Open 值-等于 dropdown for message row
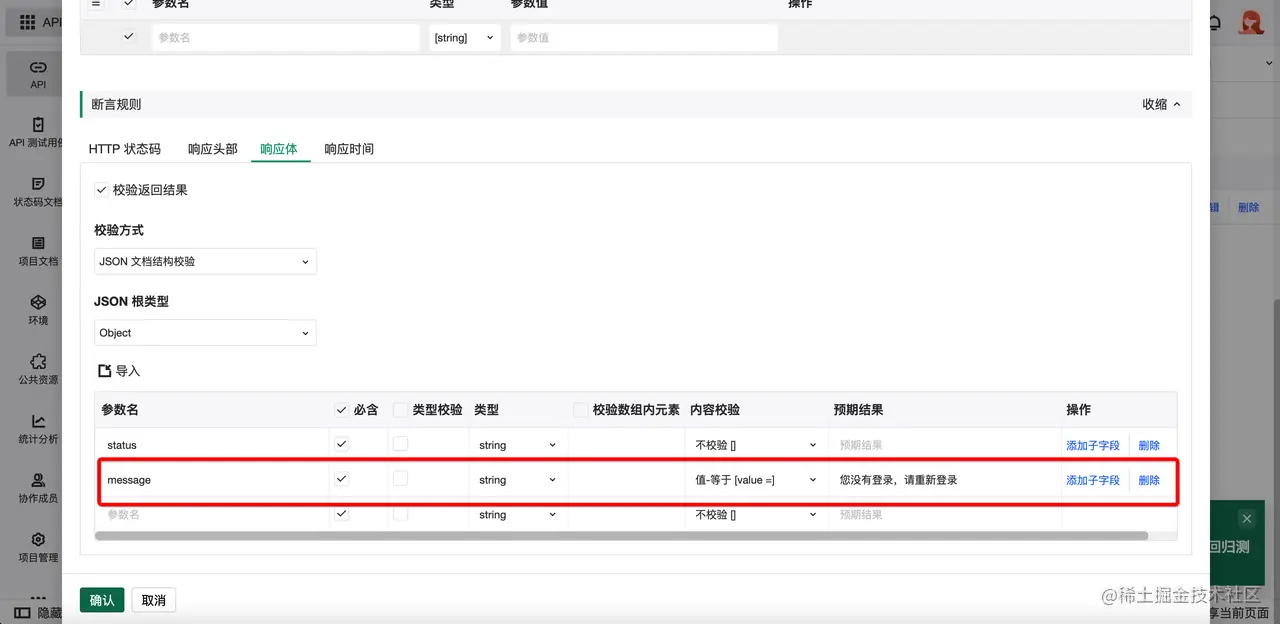The height and width of the screenshot is (624, 1280). tap(755, 480)
